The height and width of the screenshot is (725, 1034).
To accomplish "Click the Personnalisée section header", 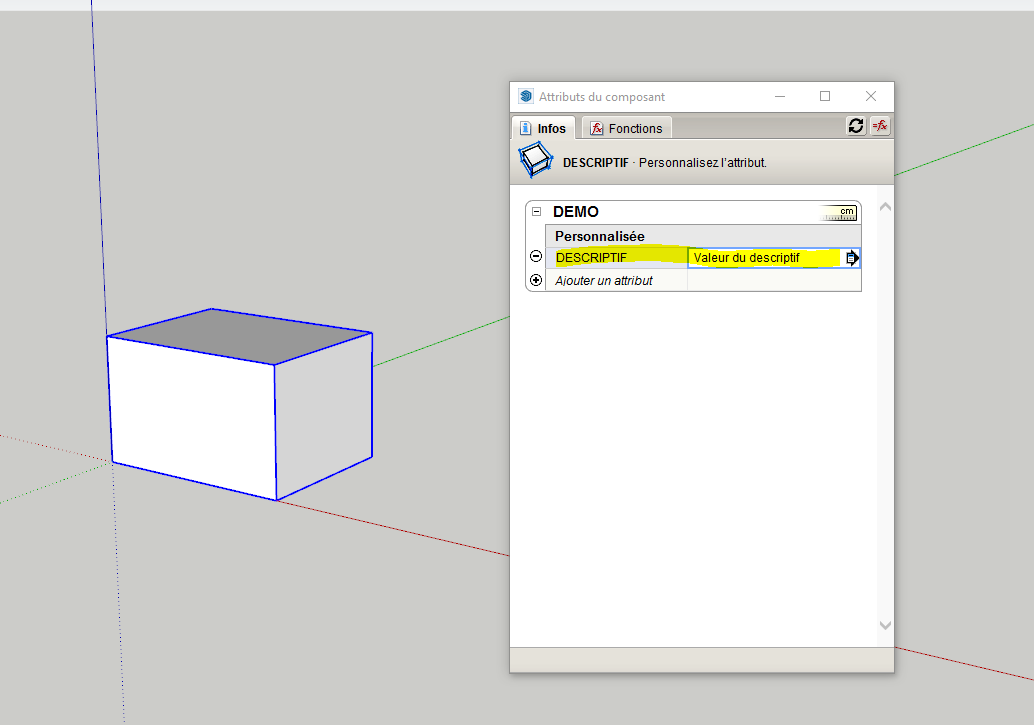I will (703, 236).
